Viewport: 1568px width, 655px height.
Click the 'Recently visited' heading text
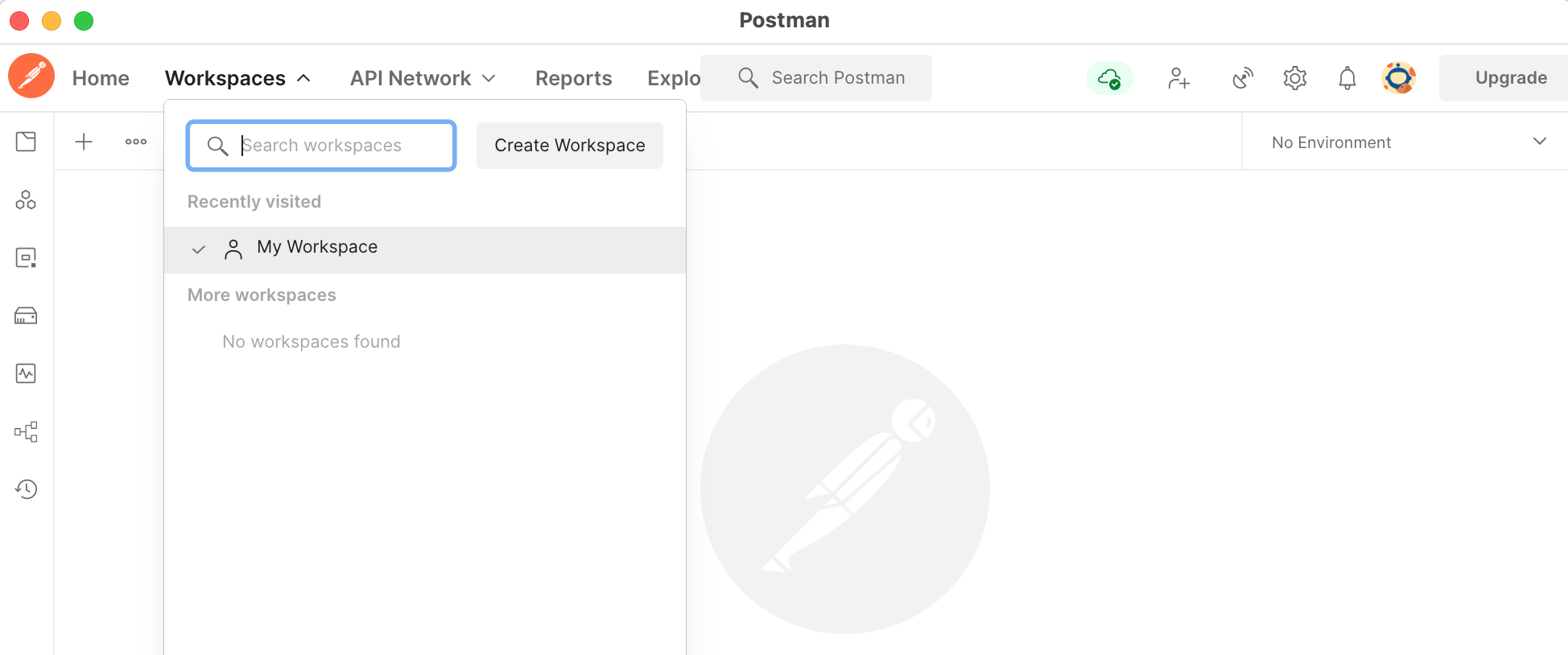(x=254, y=202)
